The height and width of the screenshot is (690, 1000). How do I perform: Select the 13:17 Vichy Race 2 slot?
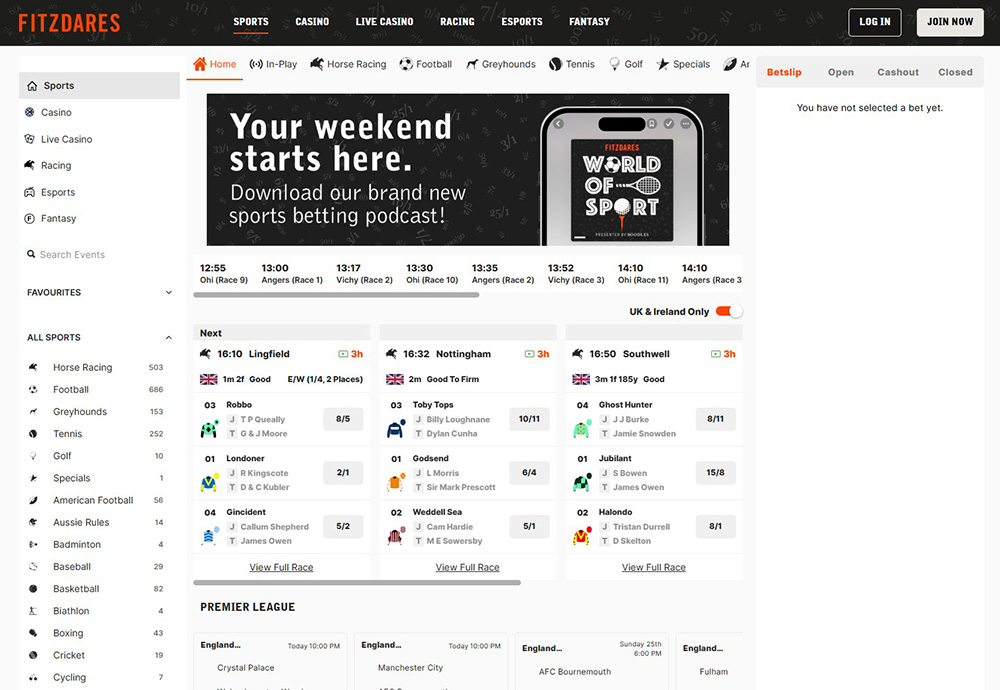(364, 274)
